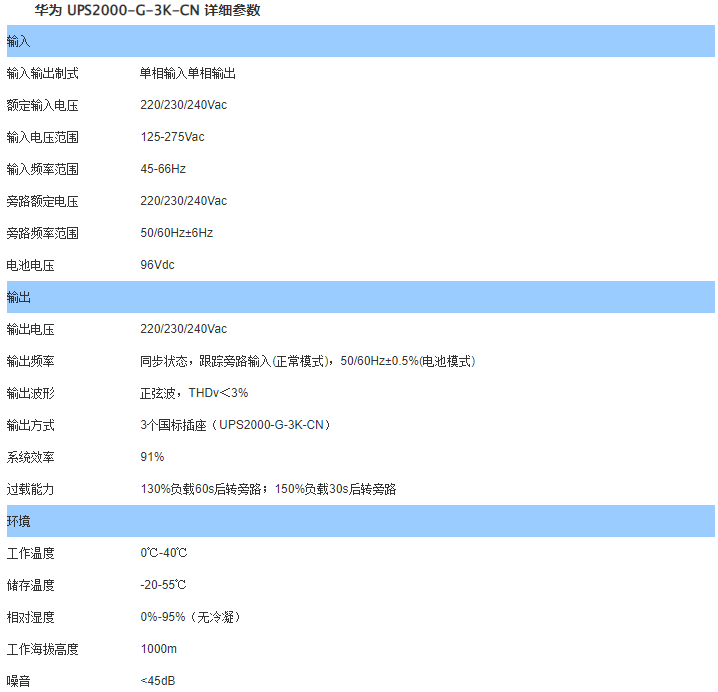
Task: Click the 96Vdc battery voltage value
Action: [158, 266]
